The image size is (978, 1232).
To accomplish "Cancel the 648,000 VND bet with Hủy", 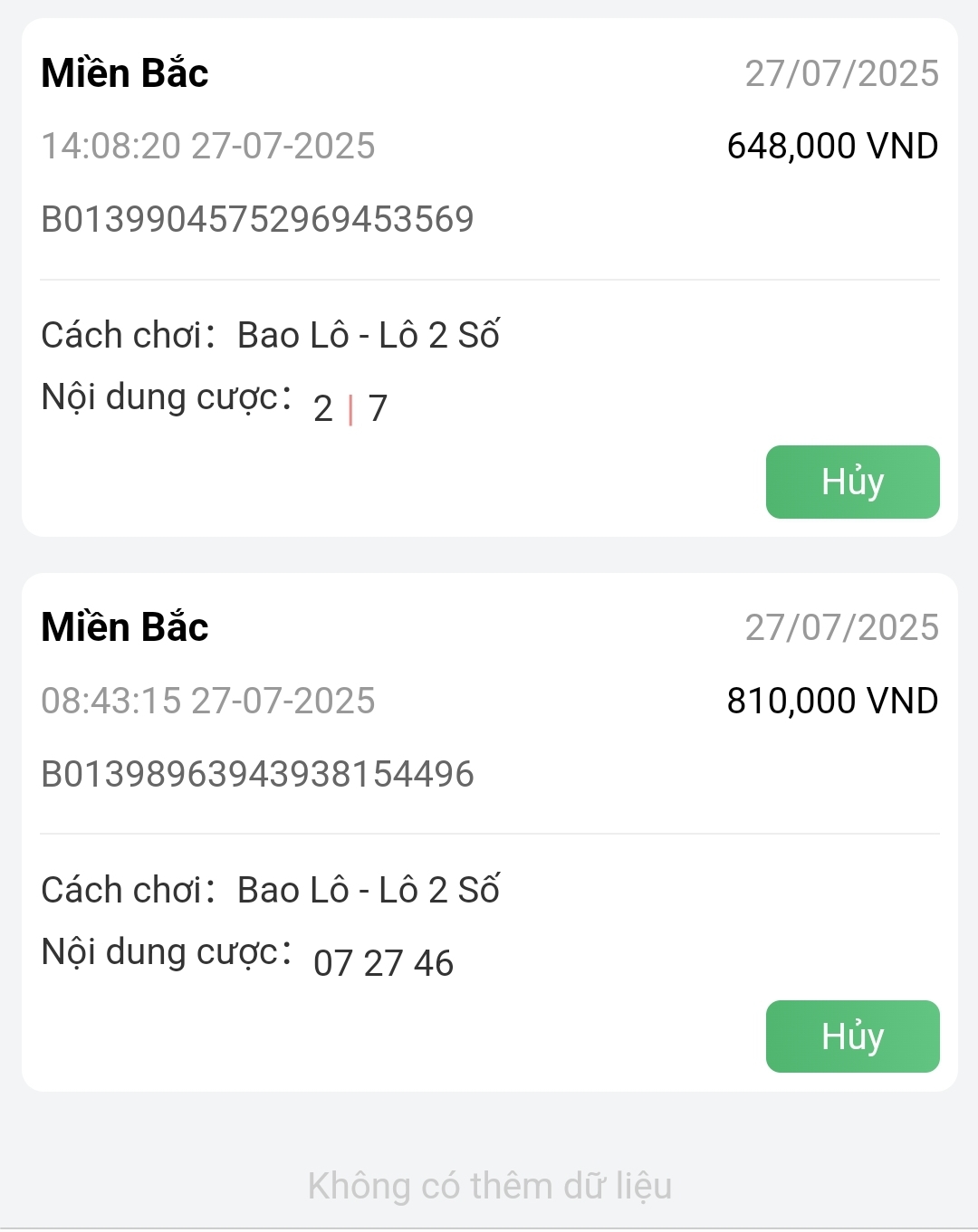I will [852, 482].
